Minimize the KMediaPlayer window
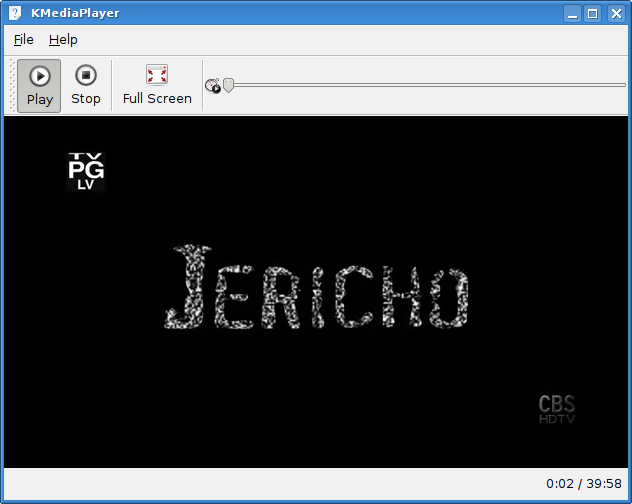632x504 pixels. [572, 14]
